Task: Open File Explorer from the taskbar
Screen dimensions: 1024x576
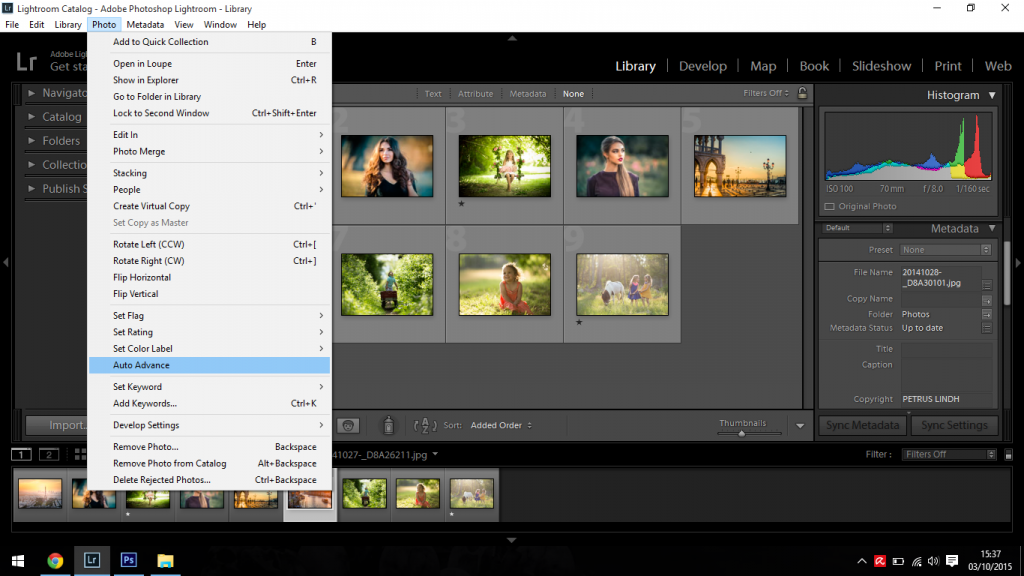Action: [x=165, y=560]
